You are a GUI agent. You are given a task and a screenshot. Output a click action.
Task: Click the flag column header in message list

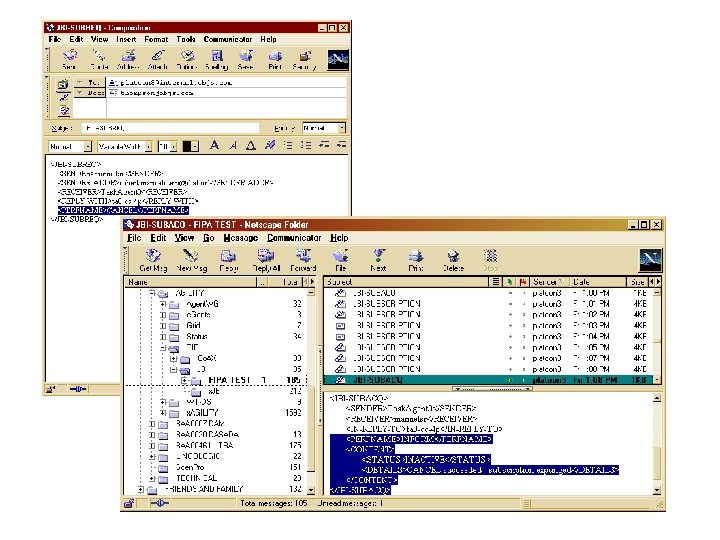point(523,282)
